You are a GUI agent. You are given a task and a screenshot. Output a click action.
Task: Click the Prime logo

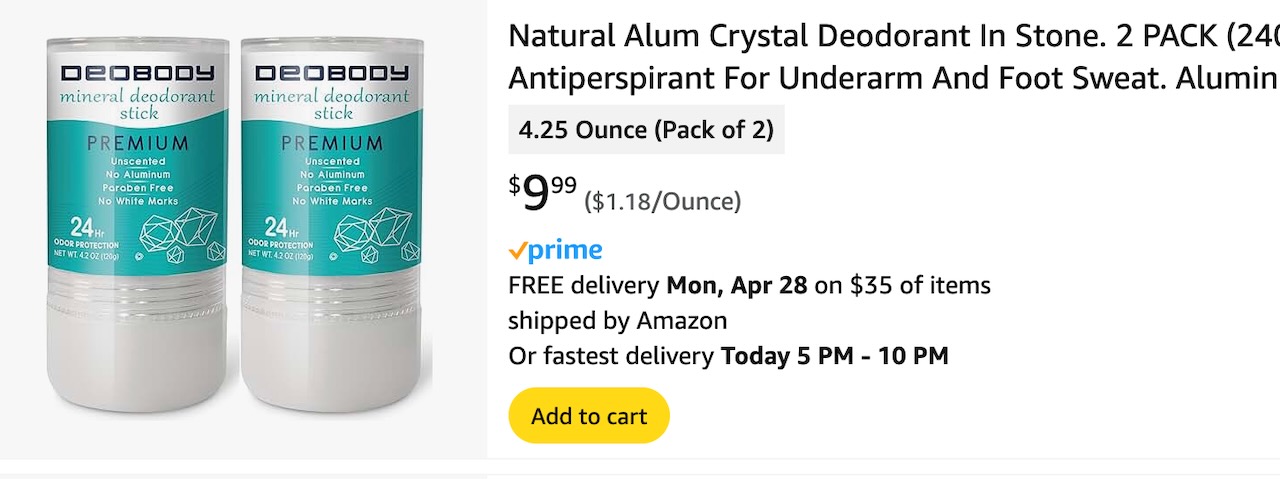pyautogui.click(x=555, y=250)
